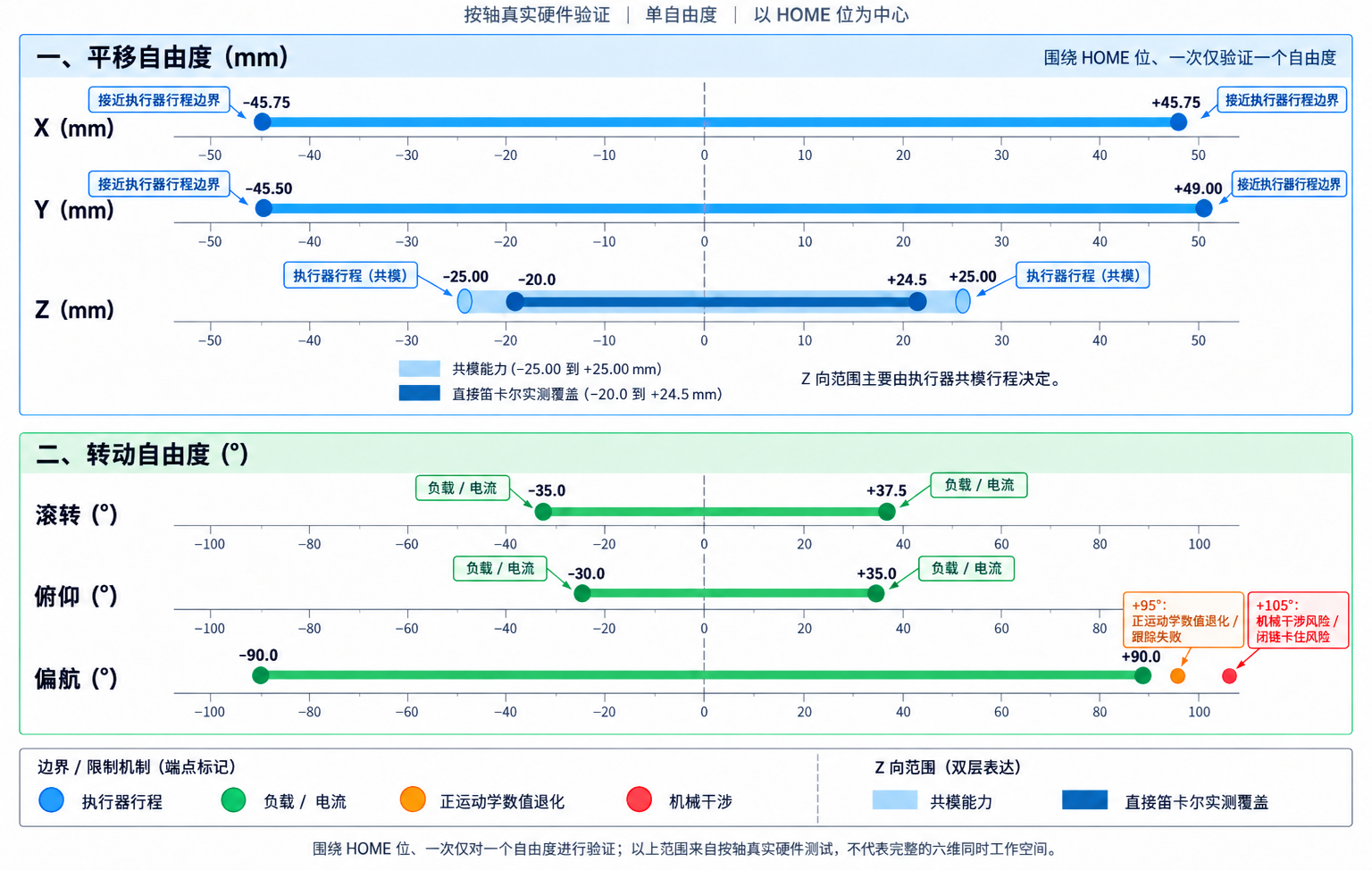Viewport: 1372px width, 870px height.
Task: Select the 滚转 −35.0 green endpoint
Action: pyautogui.click(x=543, y=512)
